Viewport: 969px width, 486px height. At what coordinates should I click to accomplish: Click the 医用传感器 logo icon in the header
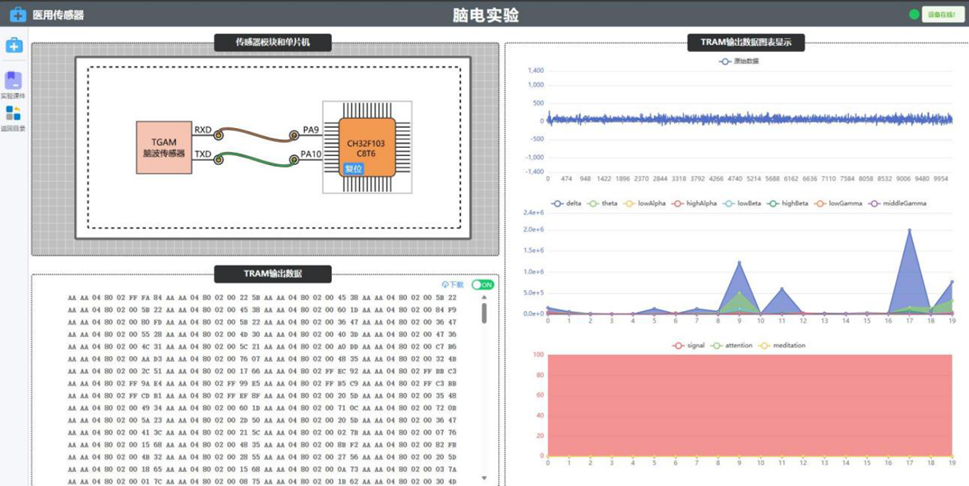coord(17,15)
